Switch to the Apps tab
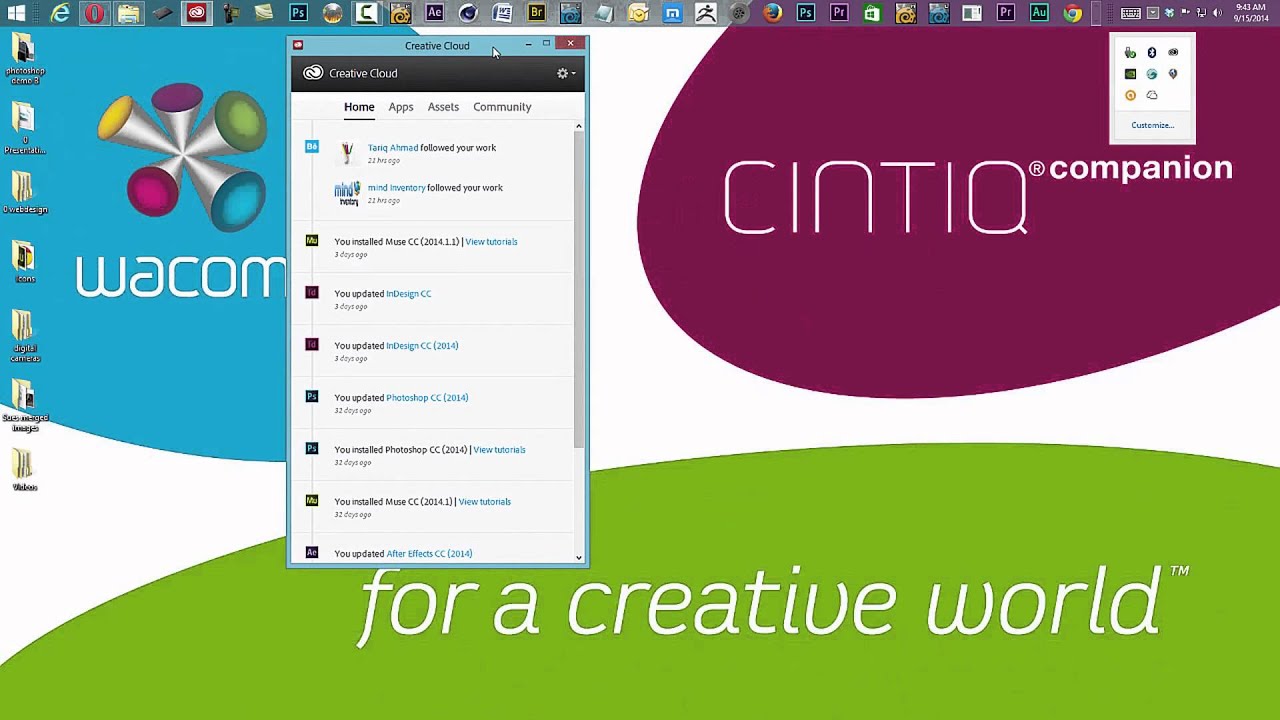 (x=401, y=107)
